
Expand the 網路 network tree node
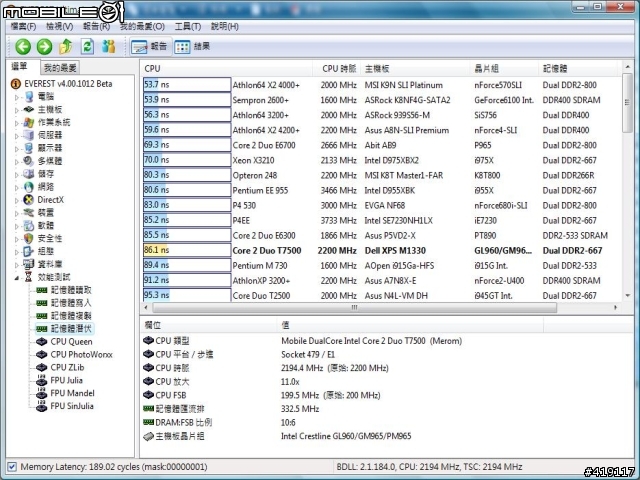coord(17,187)
